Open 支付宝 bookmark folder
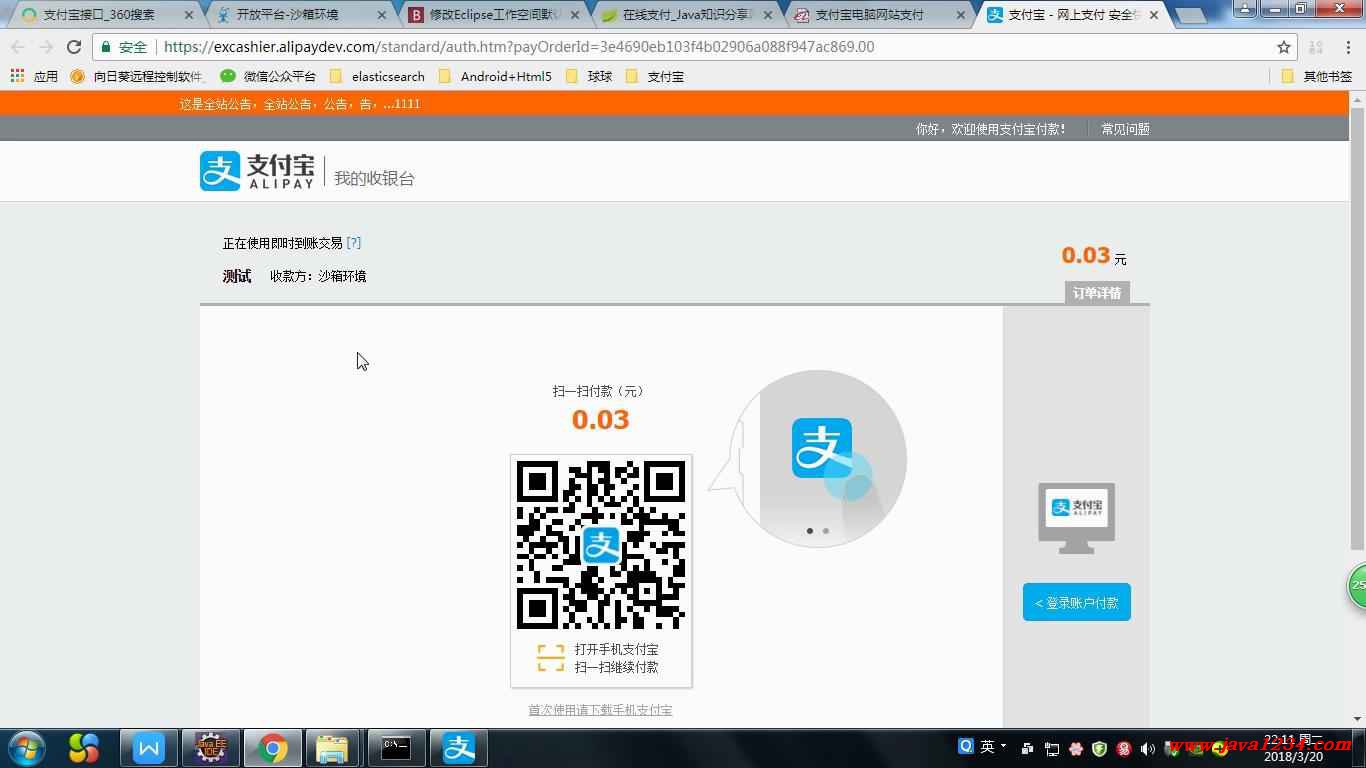 tap(655, 76)
